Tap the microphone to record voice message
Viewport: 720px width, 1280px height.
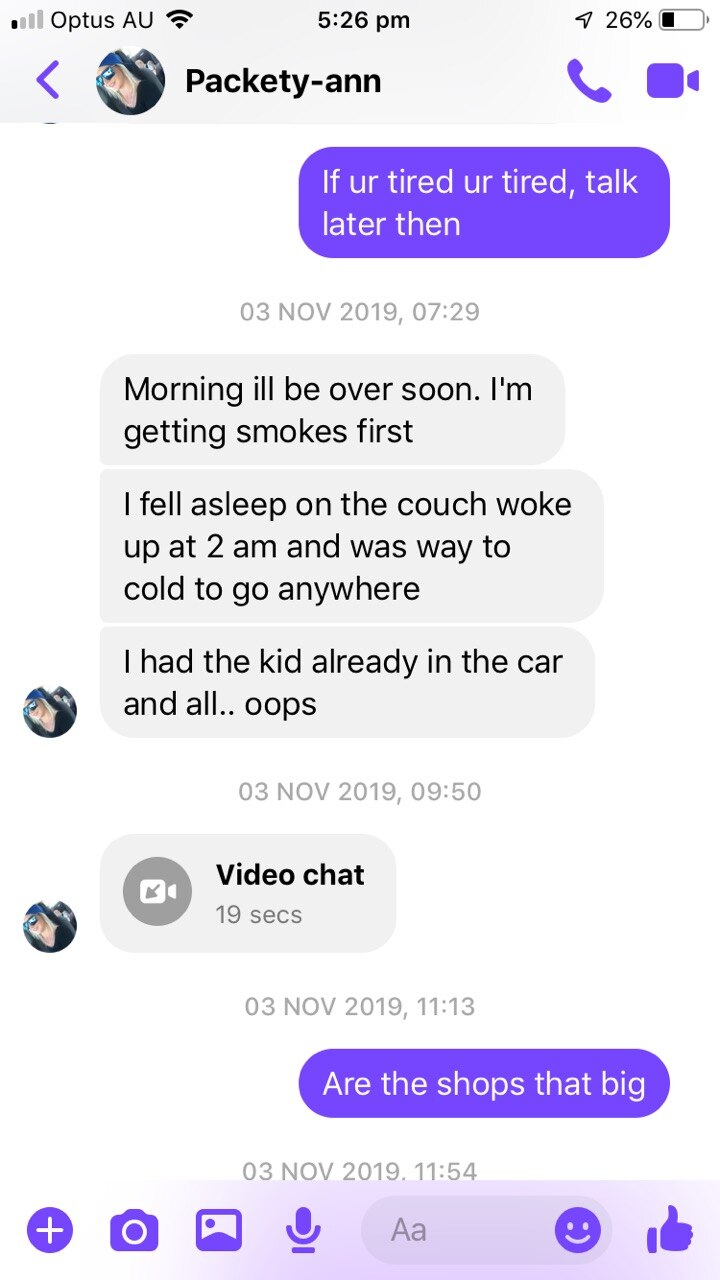click(302, 1230)
